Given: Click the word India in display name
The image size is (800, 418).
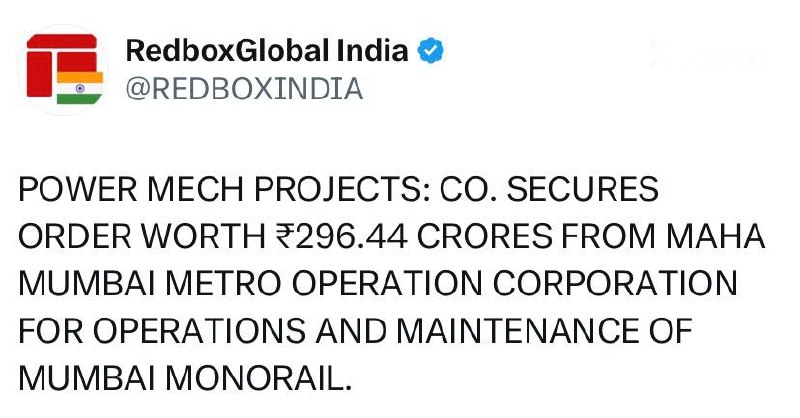Looking at the screenshot, I should tap(374, 51).
